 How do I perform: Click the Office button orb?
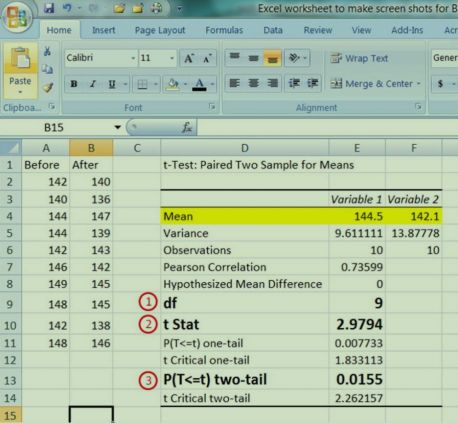coord(17,17)
